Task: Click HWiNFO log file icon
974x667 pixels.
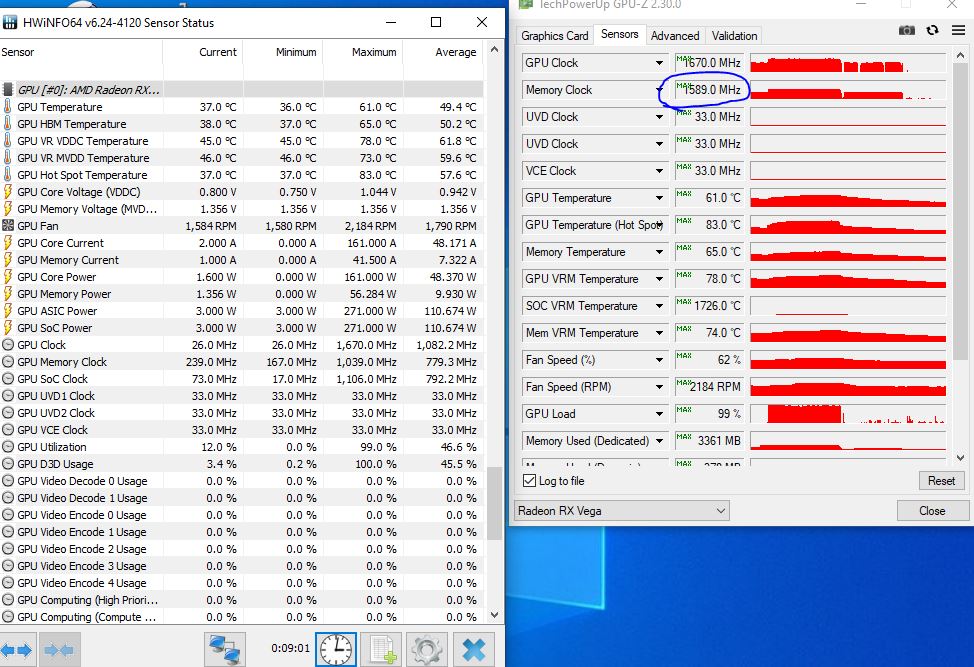Action: click(x=383, y=650)
